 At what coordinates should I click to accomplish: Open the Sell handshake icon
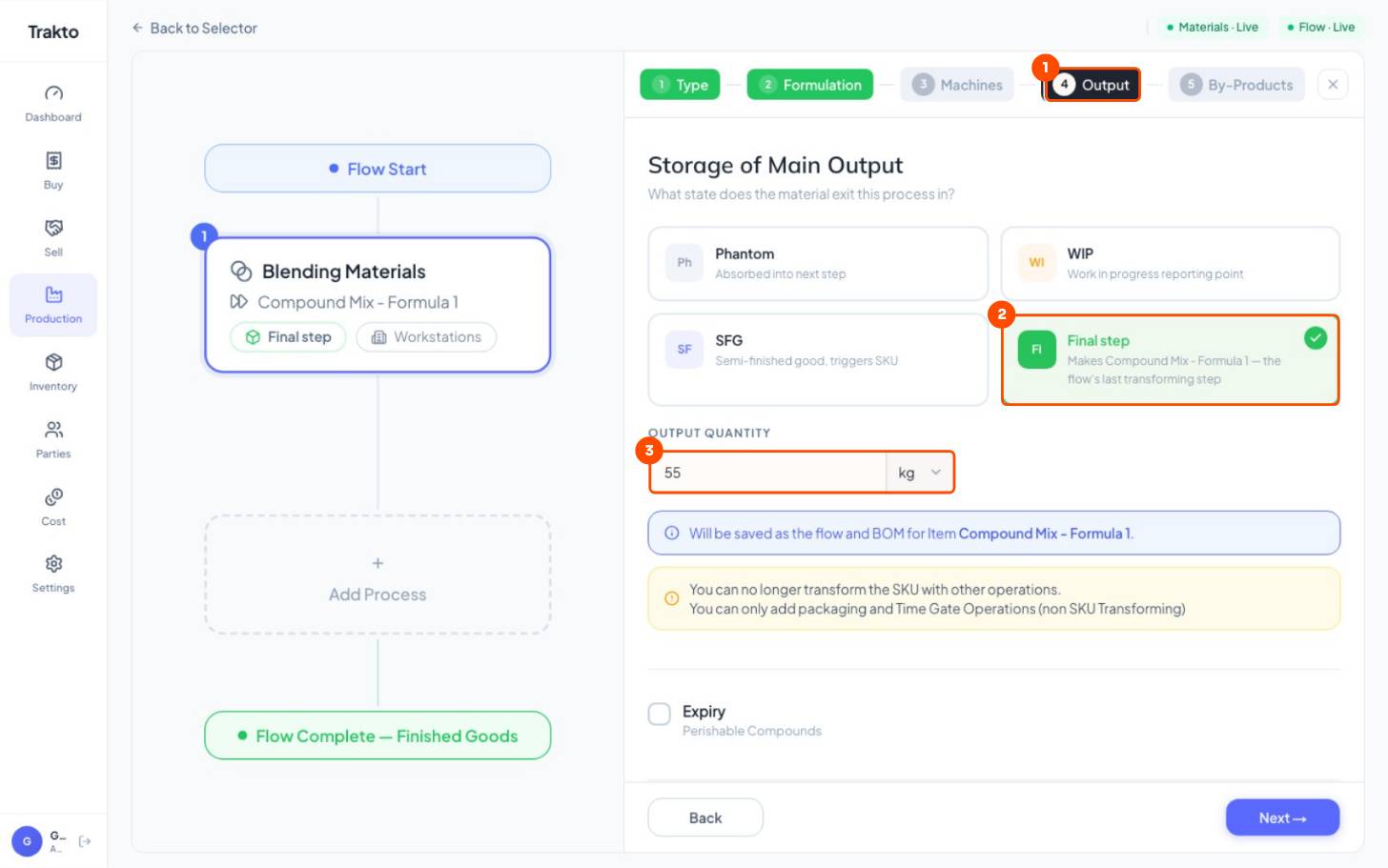53,228
